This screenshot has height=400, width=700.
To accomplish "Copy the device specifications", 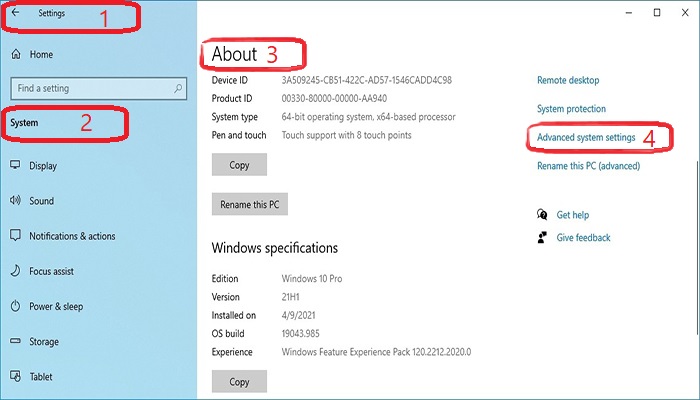I will coord(239,165).
